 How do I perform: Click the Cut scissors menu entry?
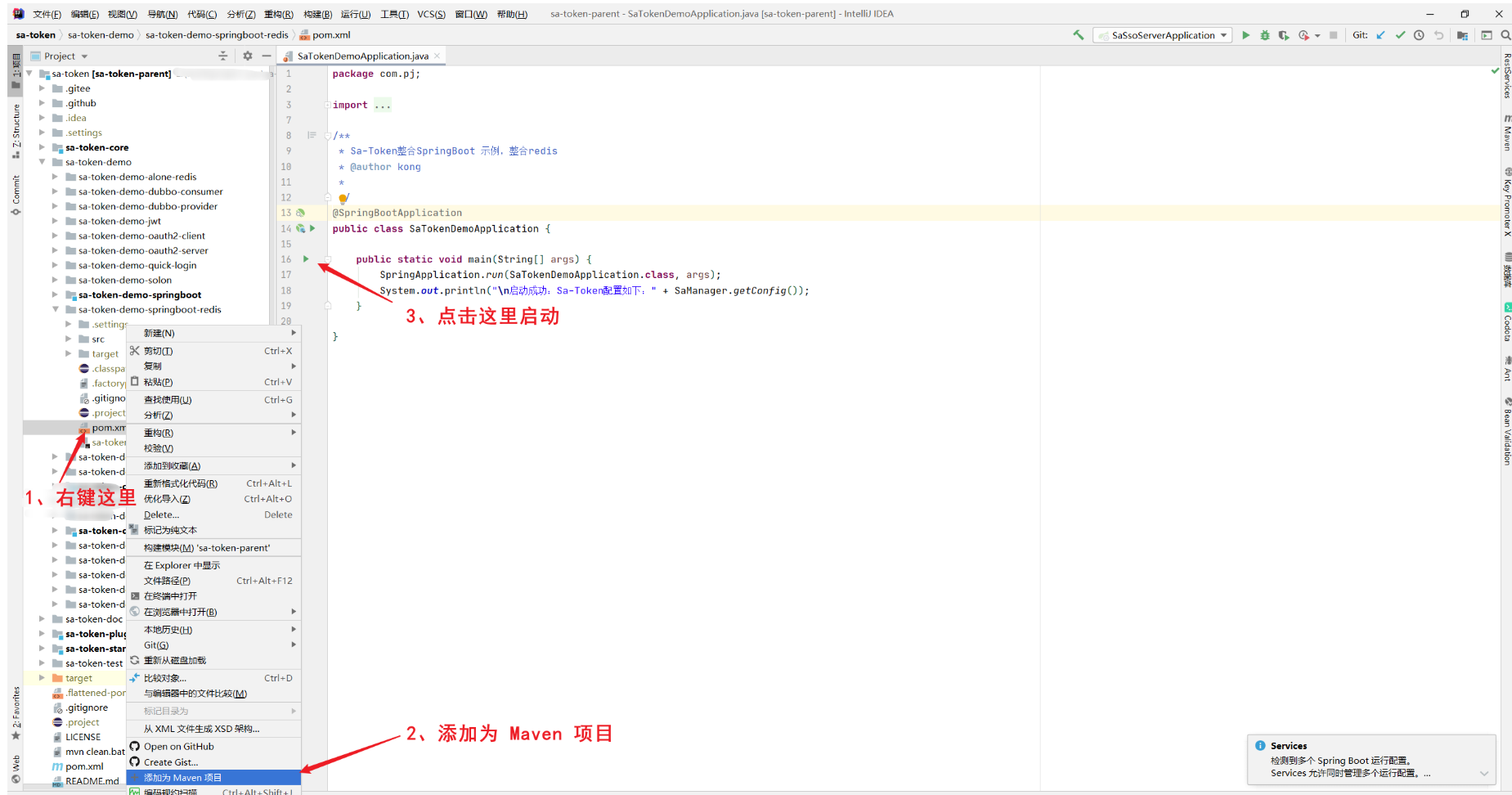pyautogui.click(x=214, y=351)
